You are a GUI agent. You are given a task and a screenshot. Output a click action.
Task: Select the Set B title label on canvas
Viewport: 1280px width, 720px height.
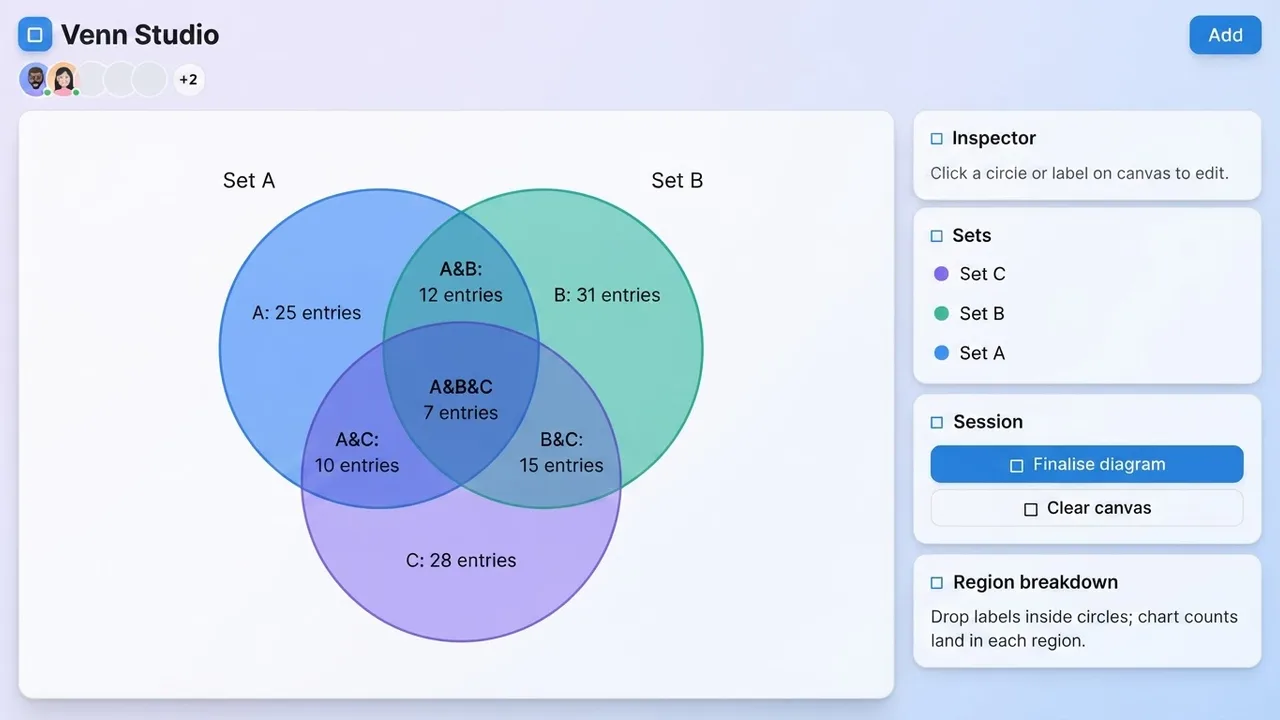click(x=677, y=180)
